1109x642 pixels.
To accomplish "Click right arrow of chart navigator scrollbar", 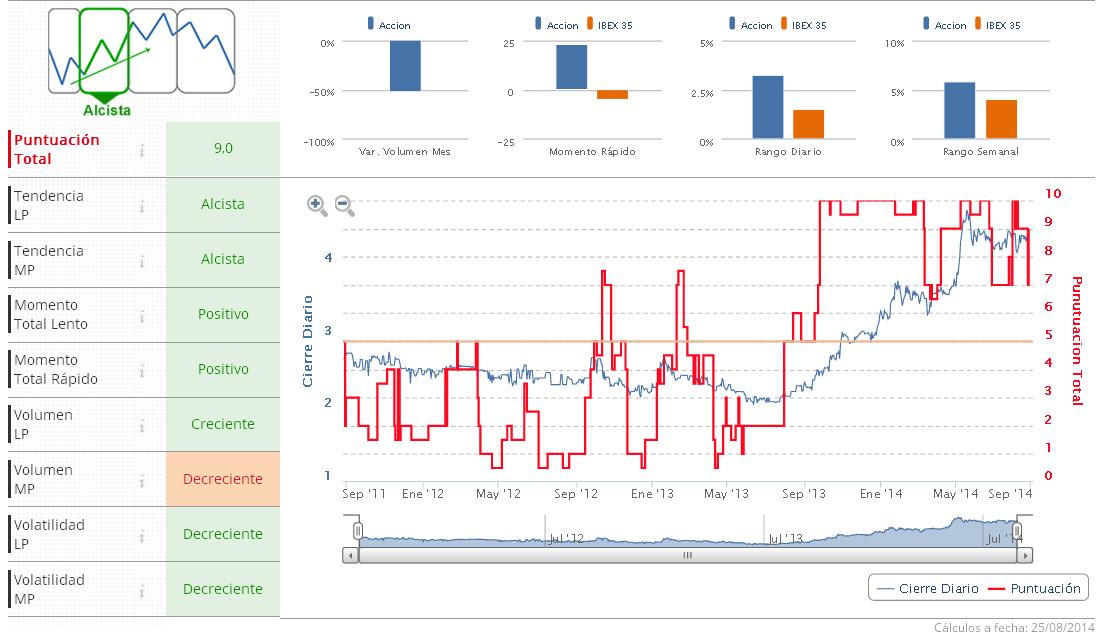I will (x=1025, y=556).
